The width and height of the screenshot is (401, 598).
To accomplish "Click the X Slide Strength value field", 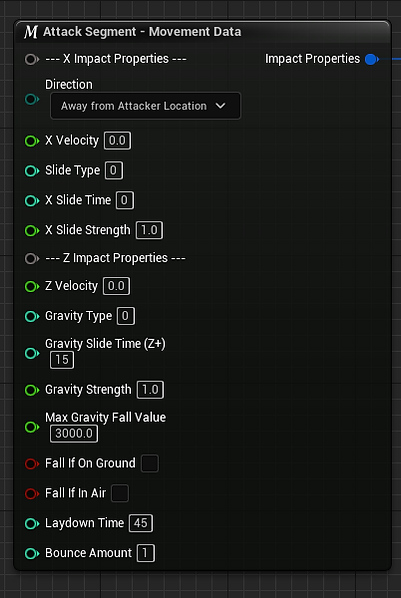I will 149,230.
